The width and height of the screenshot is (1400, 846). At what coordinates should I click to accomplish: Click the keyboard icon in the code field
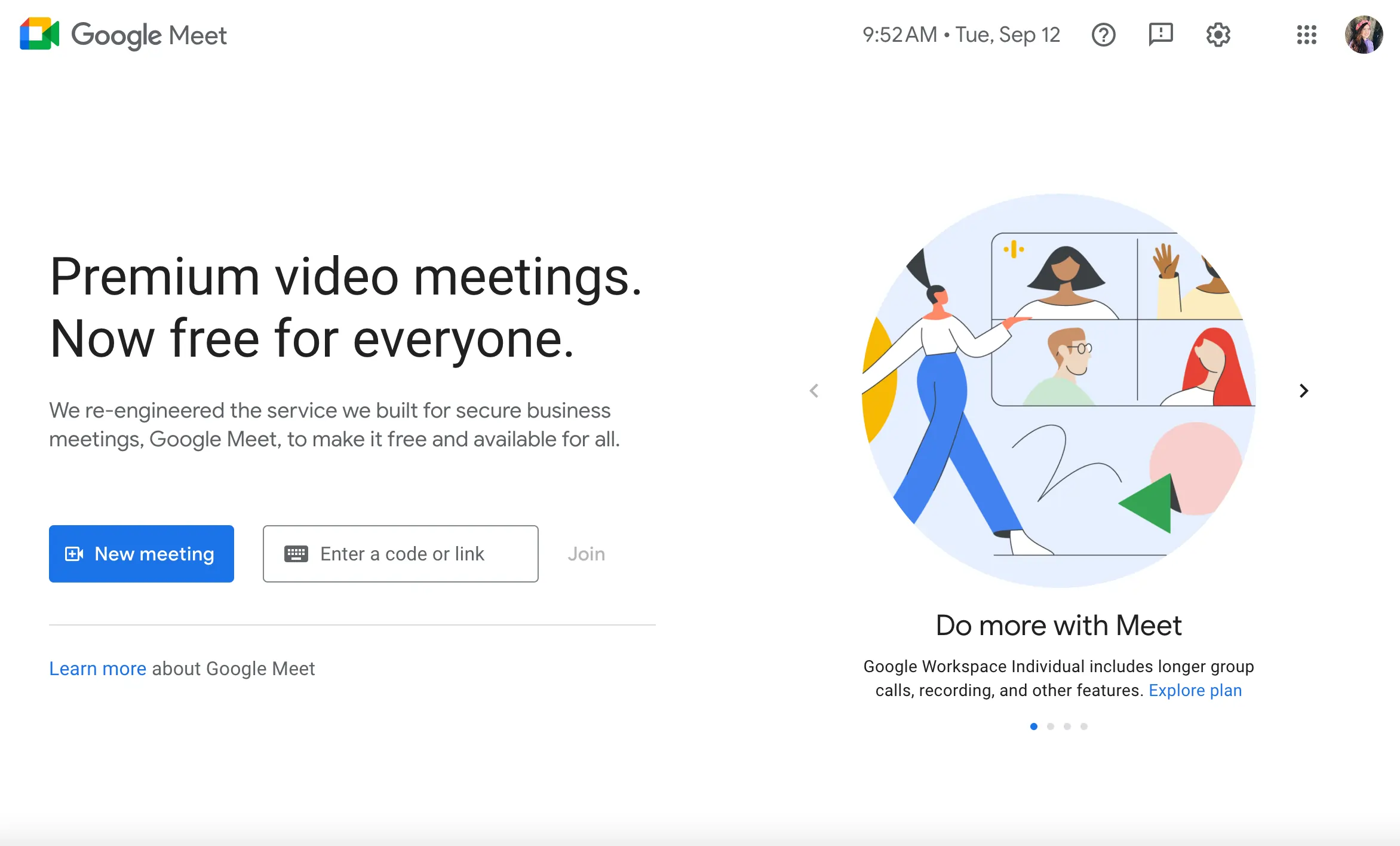coord(297,554)
